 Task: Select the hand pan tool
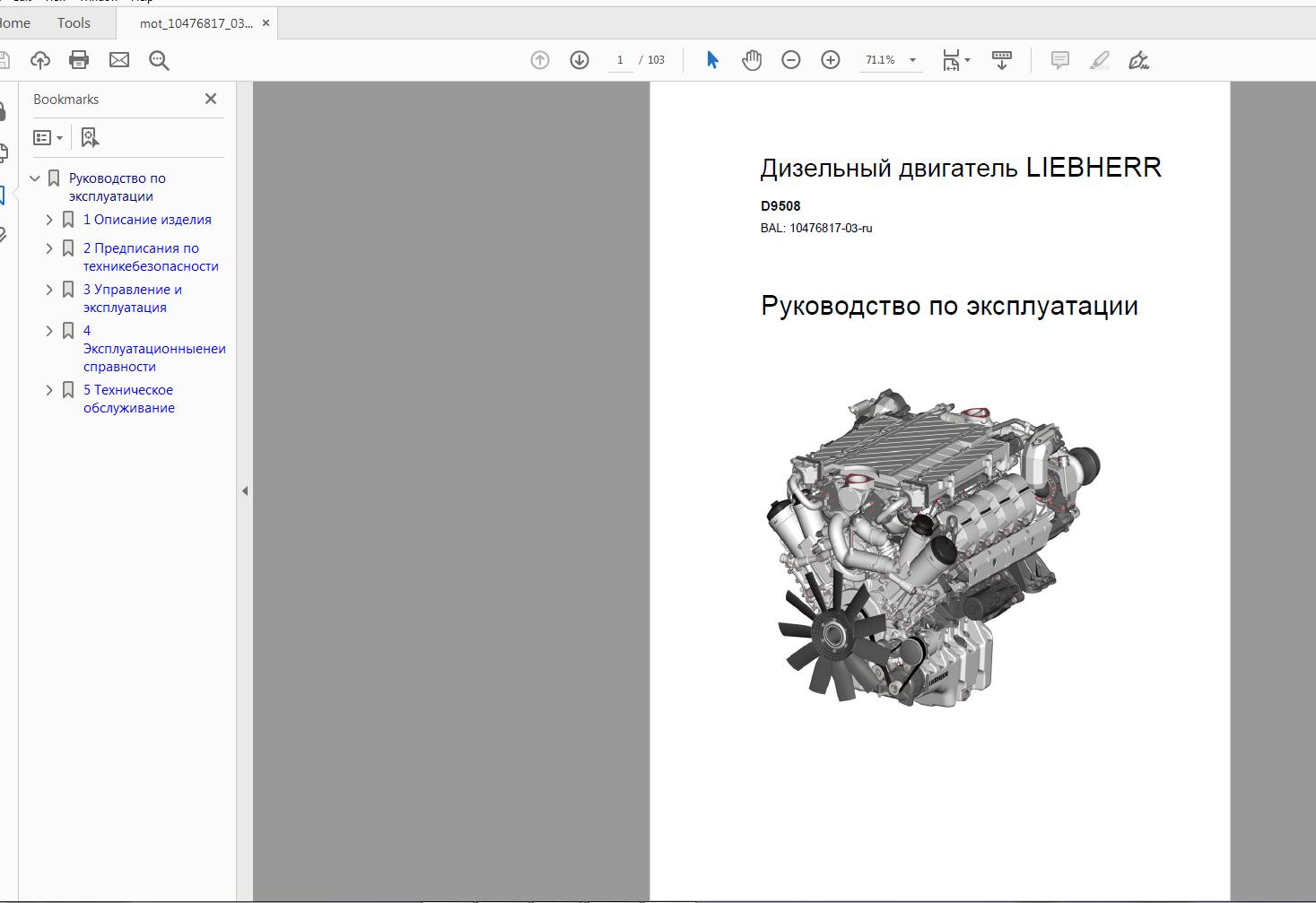pyautogui.click(x=752, y=60)
